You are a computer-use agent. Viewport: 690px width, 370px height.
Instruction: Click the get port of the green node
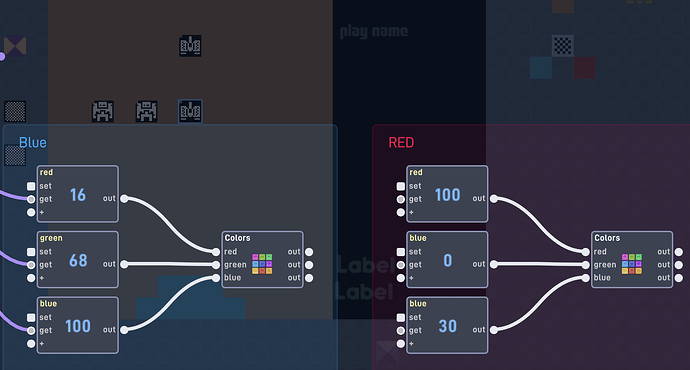[31, 265]
